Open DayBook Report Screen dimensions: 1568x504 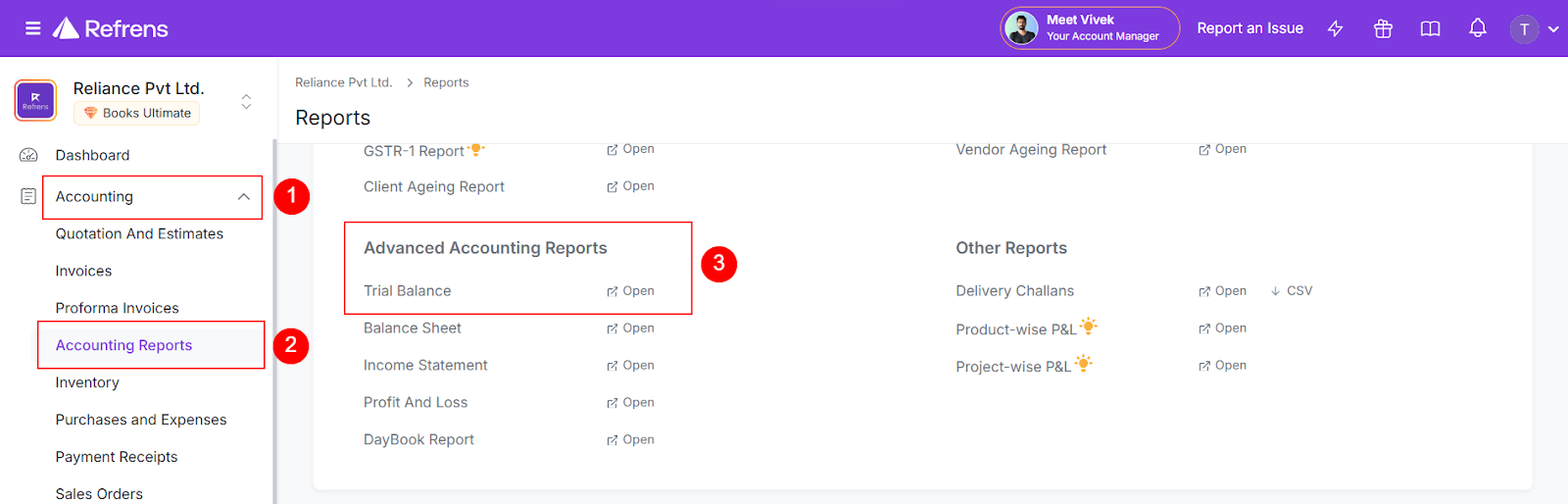630,440
